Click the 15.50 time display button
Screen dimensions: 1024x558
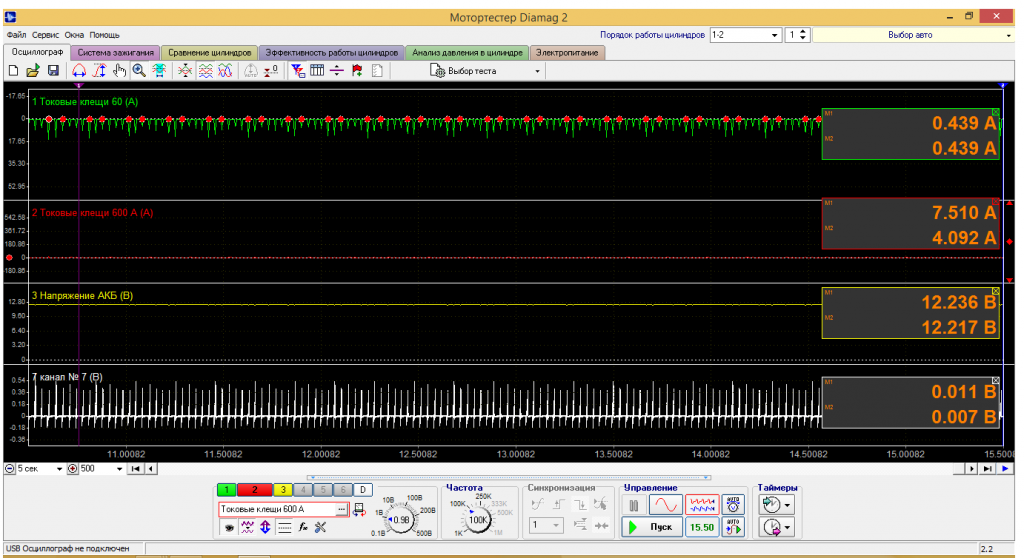coord(702,527)
